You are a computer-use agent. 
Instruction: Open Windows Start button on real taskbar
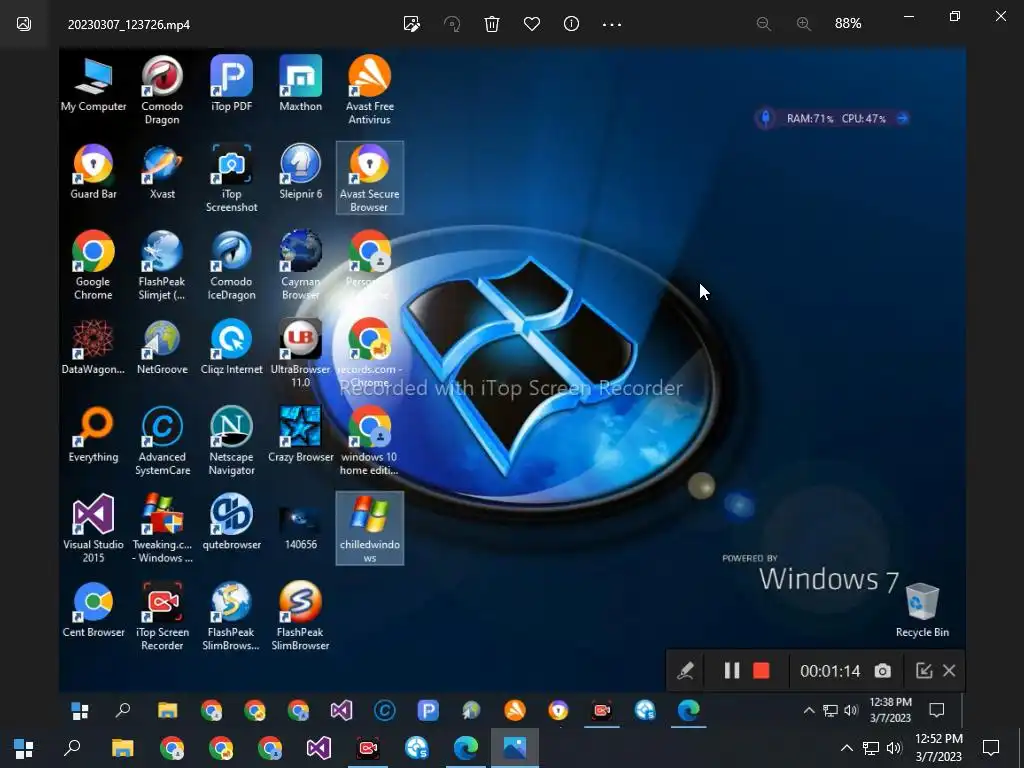[24, 748]
